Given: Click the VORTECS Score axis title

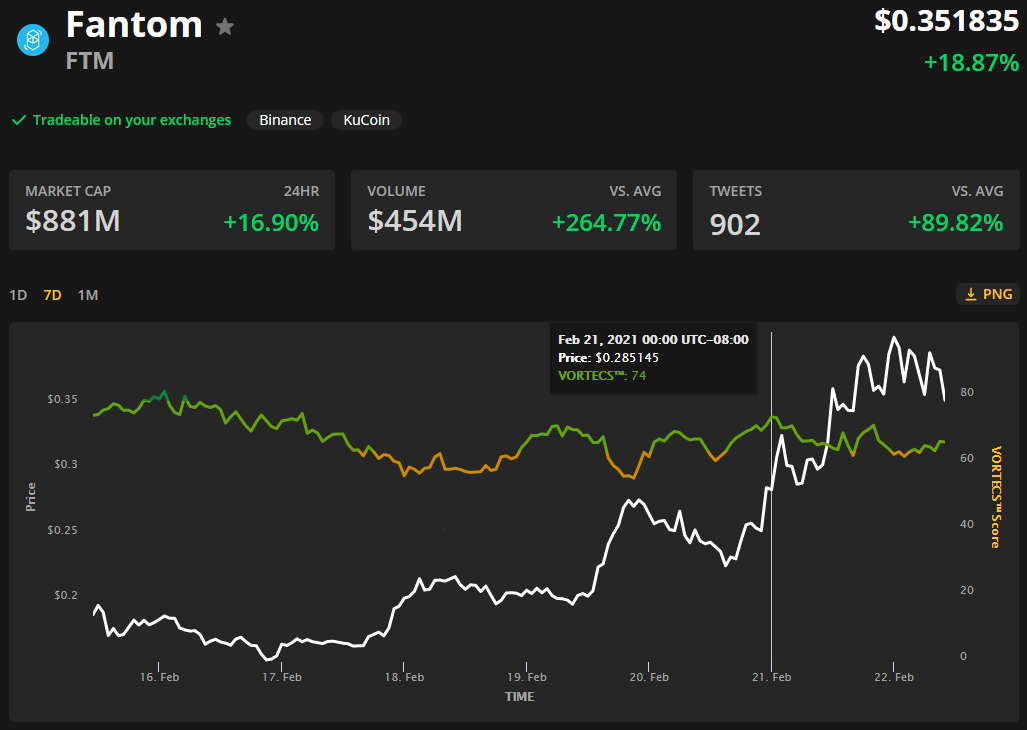Looking at the screenshot, I should (996, 497).
